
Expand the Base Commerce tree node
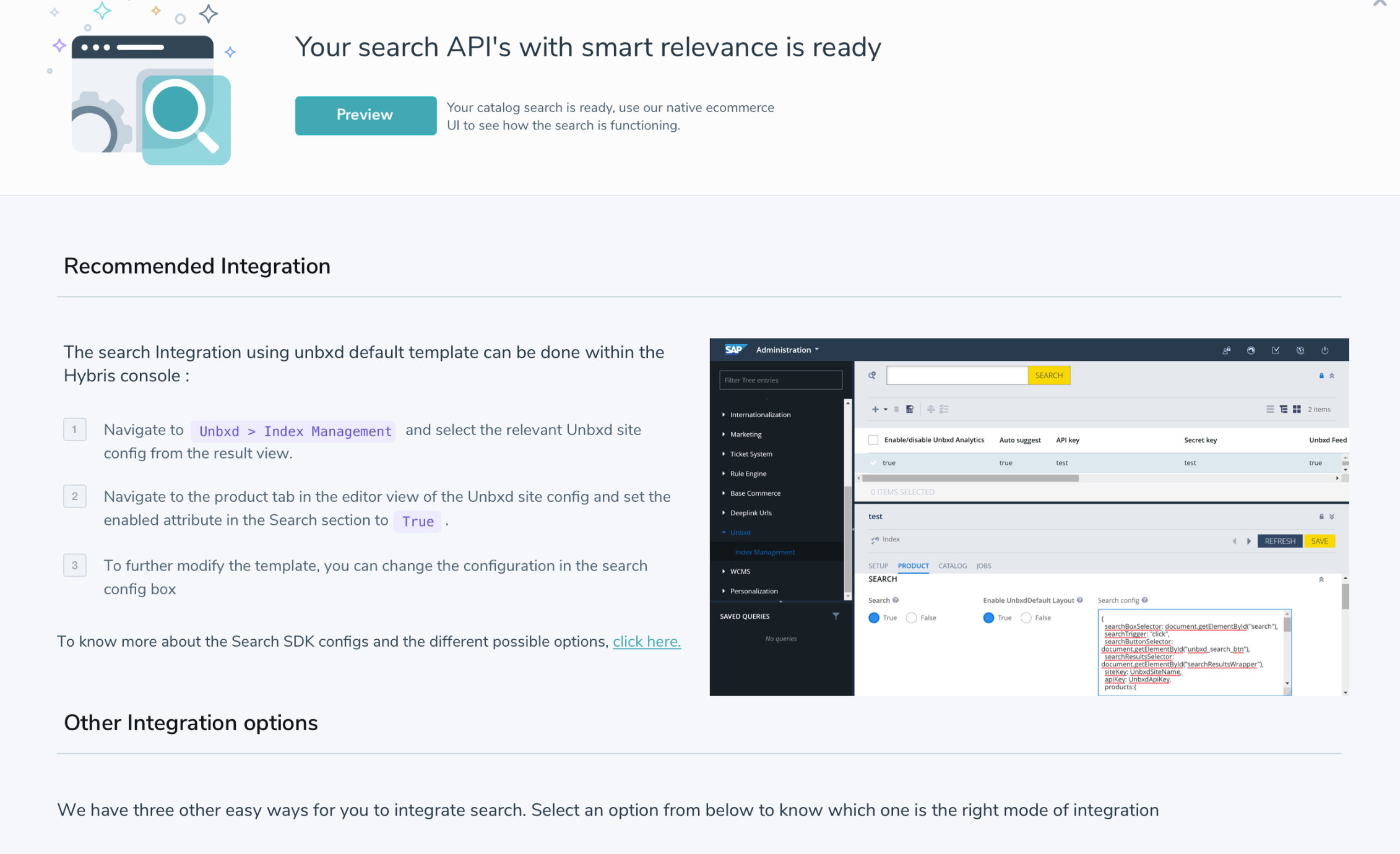[x=724, y=493]
